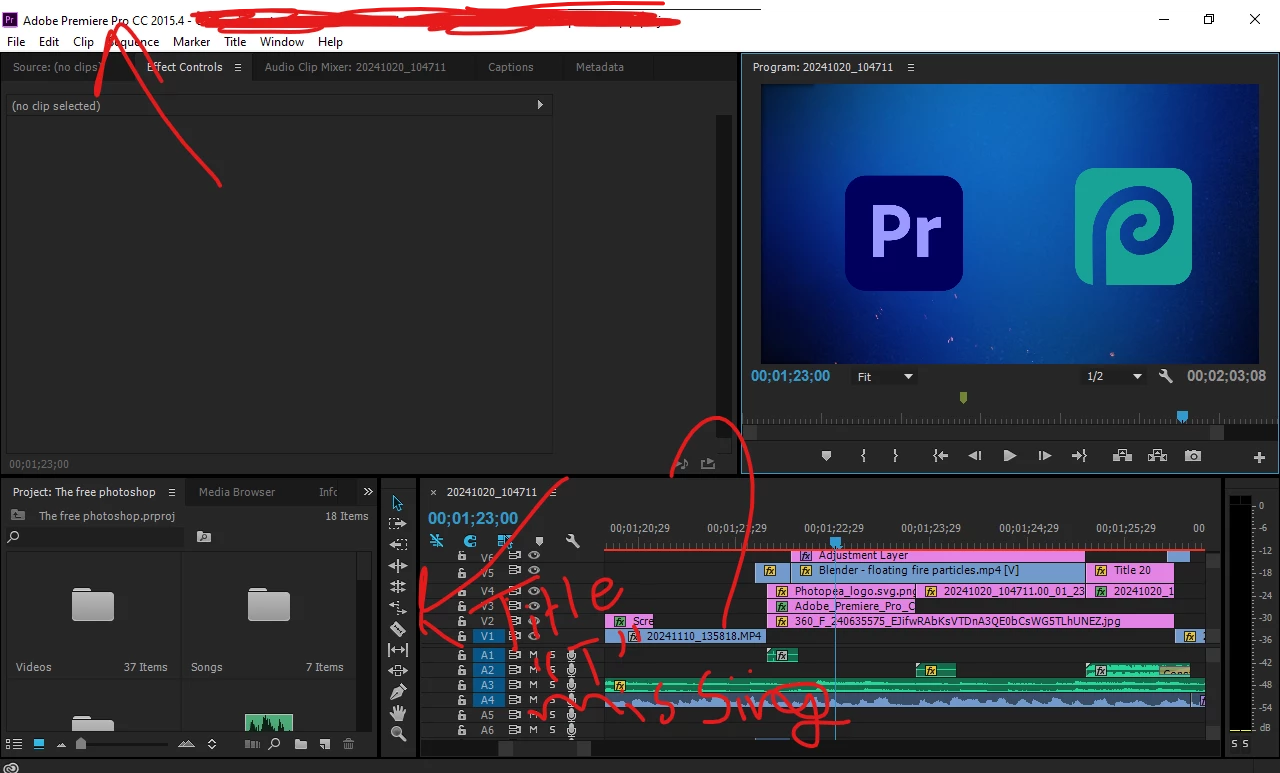Open Program panel menu
This screenshot has height=773, width=1280.
(910, 67)
